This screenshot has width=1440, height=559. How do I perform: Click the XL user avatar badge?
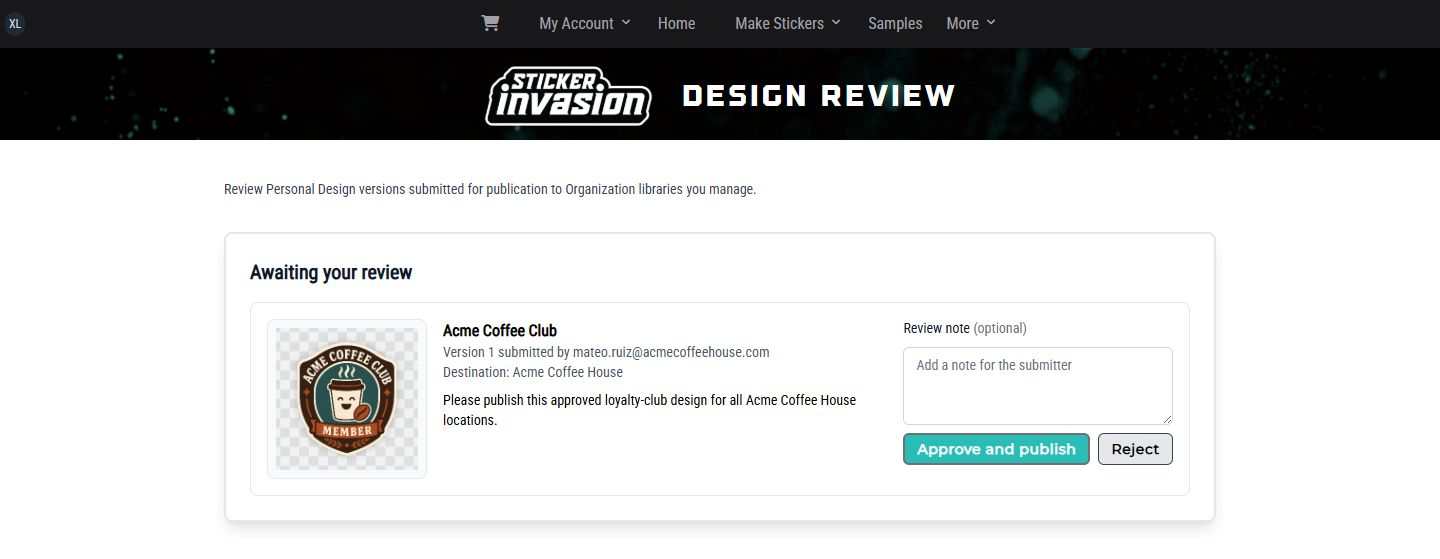point(15,23)
